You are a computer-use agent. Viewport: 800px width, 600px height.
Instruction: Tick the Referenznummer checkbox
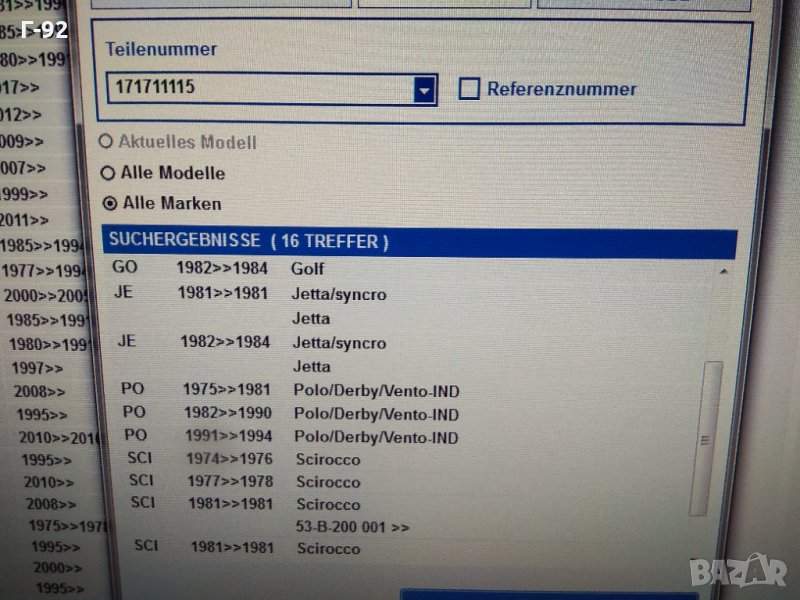(x=469, y=89)
